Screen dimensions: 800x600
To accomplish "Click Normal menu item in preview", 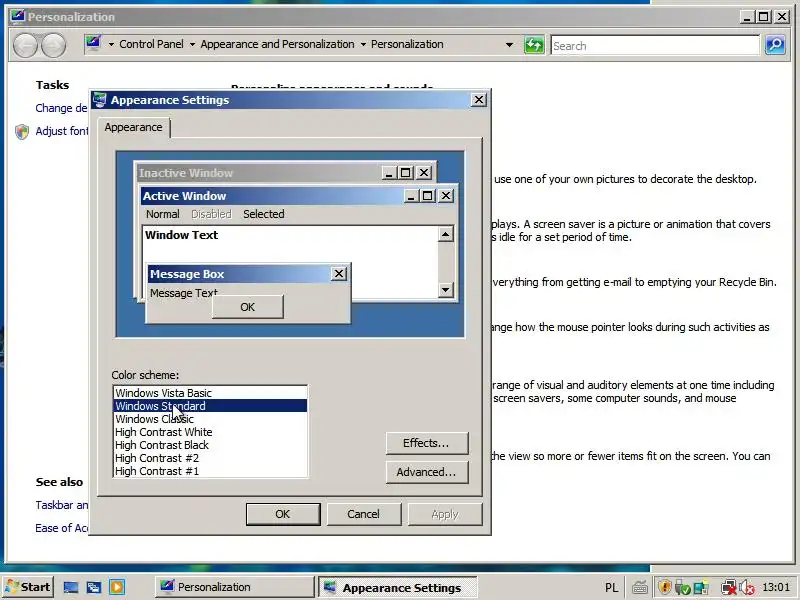I will (x=163, y=214).
